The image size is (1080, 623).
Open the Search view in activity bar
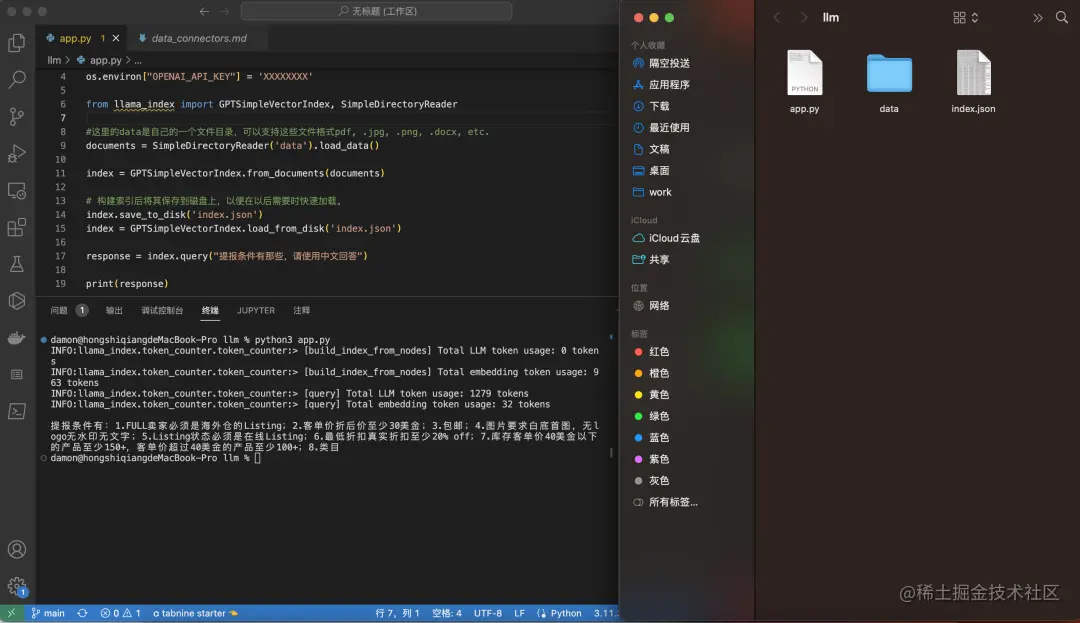pyautogui.click(x=17, y=80)
